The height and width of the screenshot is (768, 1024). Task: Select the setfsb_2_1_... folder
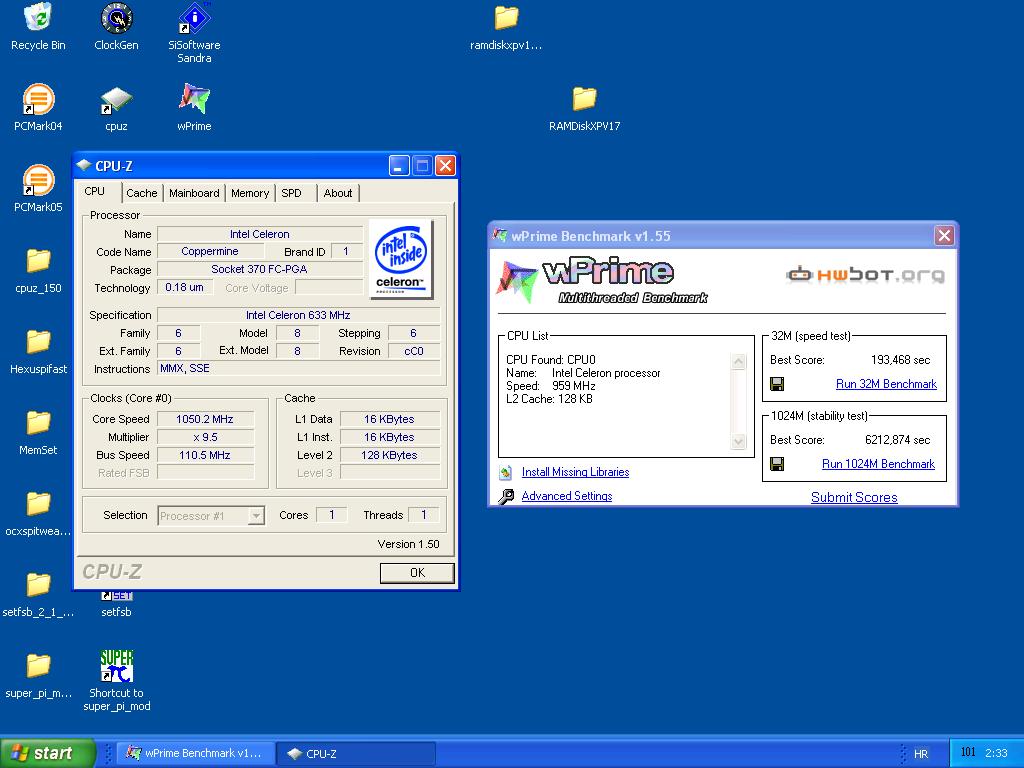39,594
